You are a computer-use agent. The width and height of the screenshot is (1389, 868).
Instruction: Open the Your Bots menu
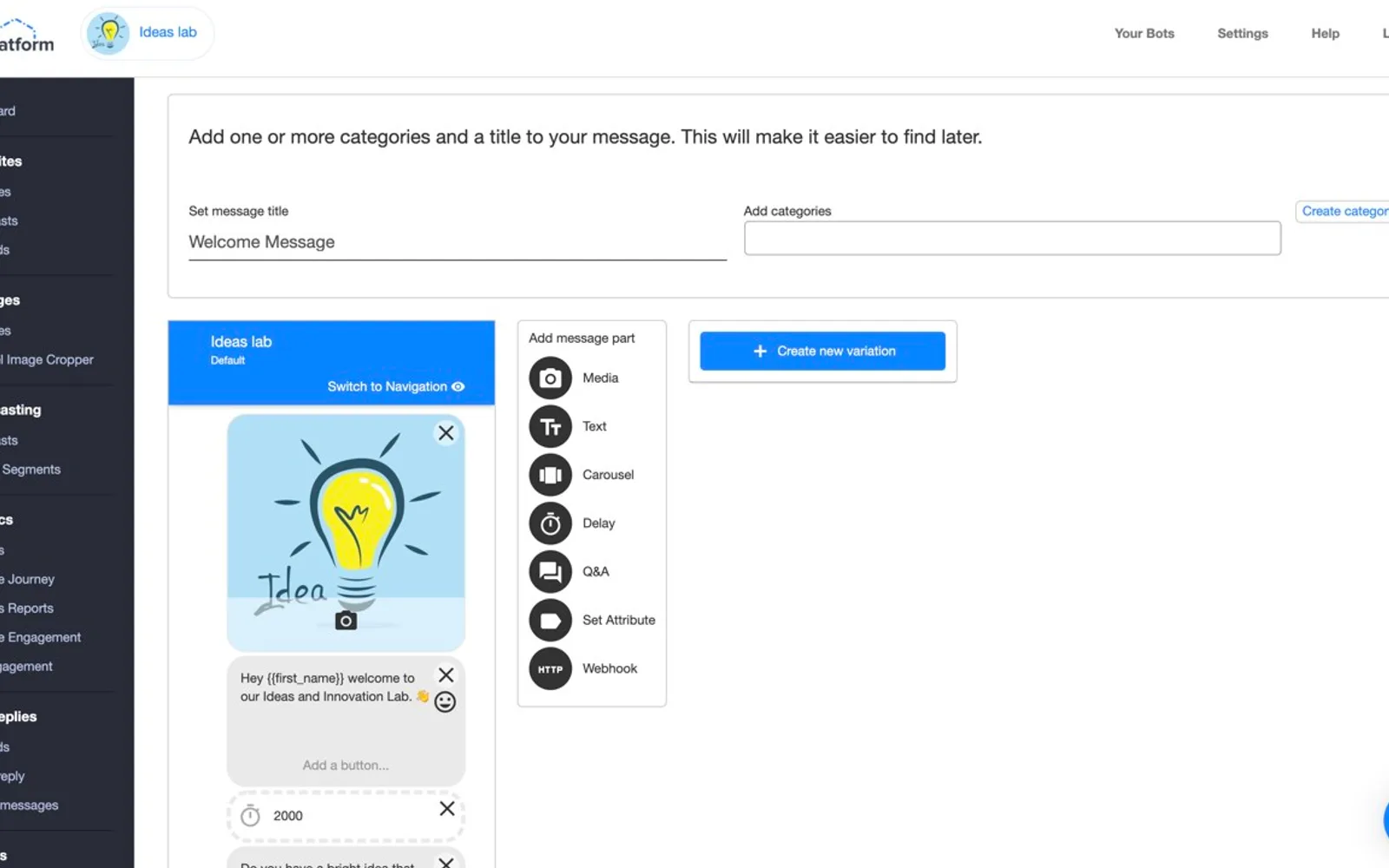point(1144,34)
